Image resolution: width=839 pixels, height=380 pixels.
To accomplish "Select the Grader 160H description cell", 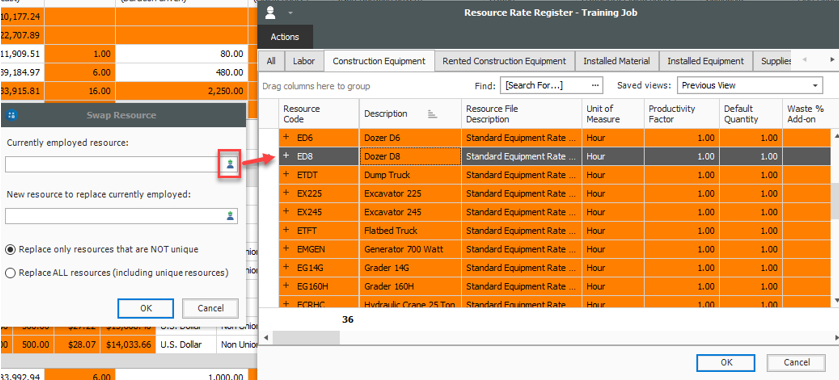I will point(410,286).
